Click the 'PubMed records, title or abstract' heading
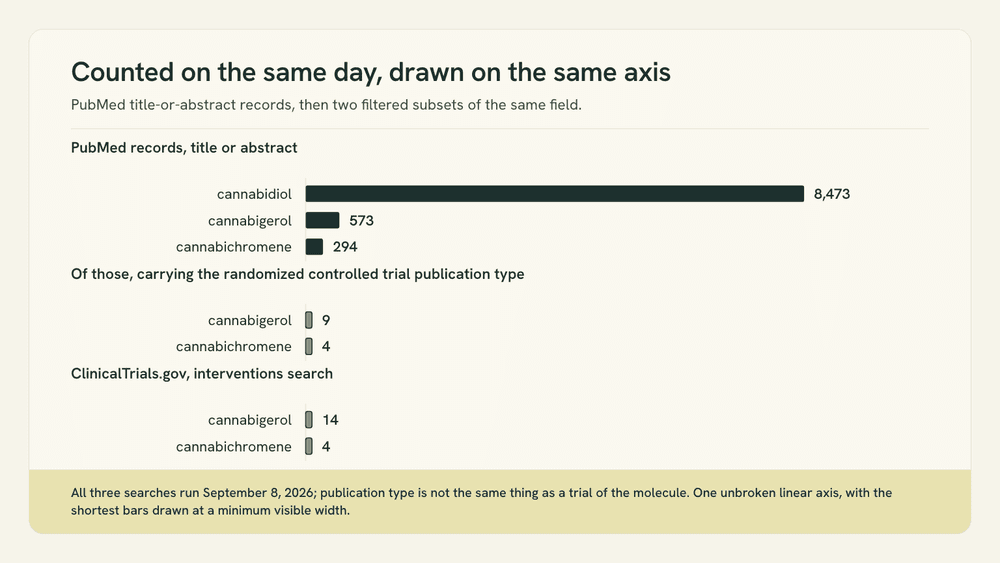The height and width of the screenshot is (563, 1000). pos(184,148)
